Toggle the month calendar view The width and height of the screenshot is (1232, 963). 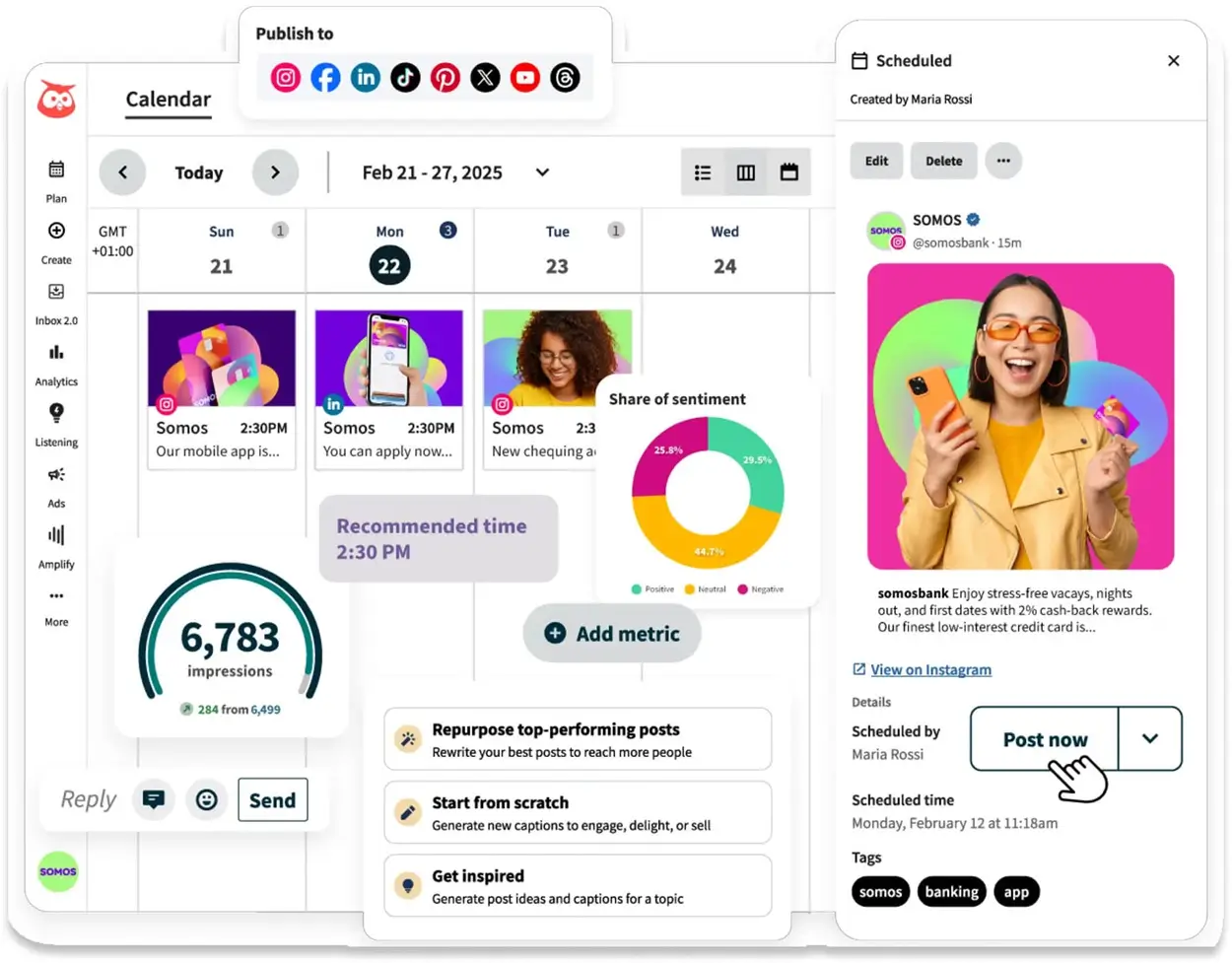click(788, 172)
